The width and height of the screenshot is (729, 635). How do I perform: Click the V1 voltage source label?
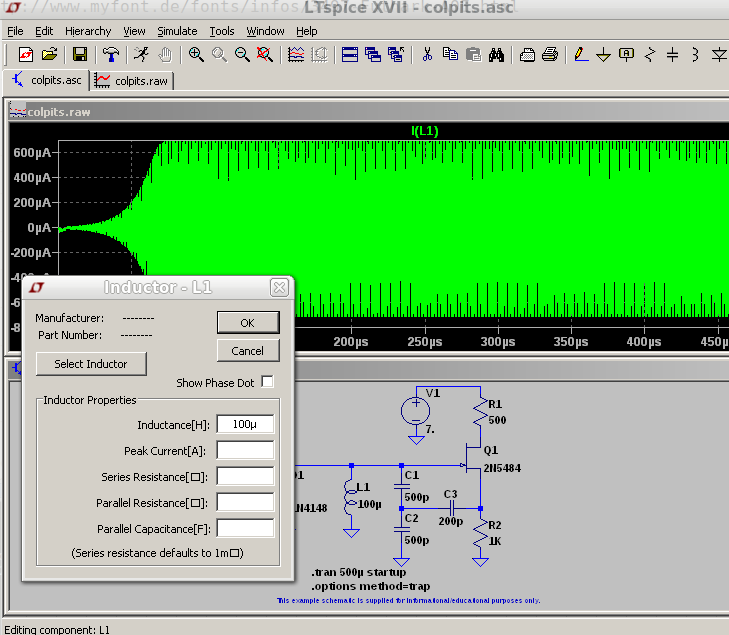coord(432,393)
